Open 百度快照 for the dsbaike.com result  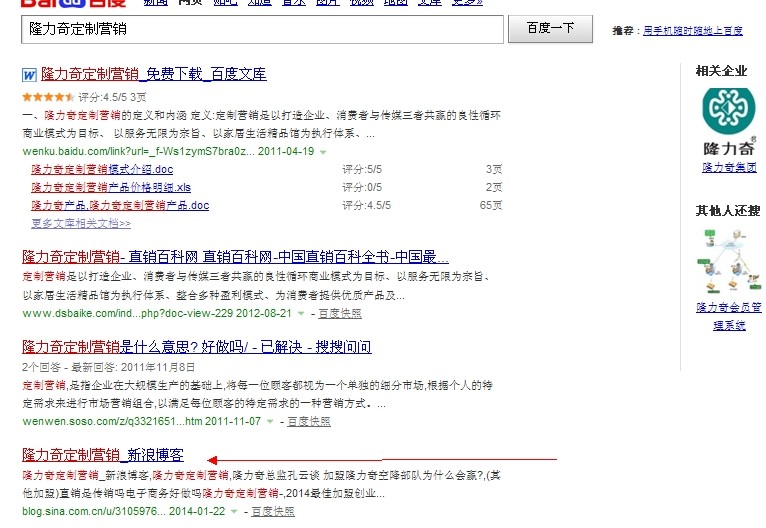tap(340, 314)
